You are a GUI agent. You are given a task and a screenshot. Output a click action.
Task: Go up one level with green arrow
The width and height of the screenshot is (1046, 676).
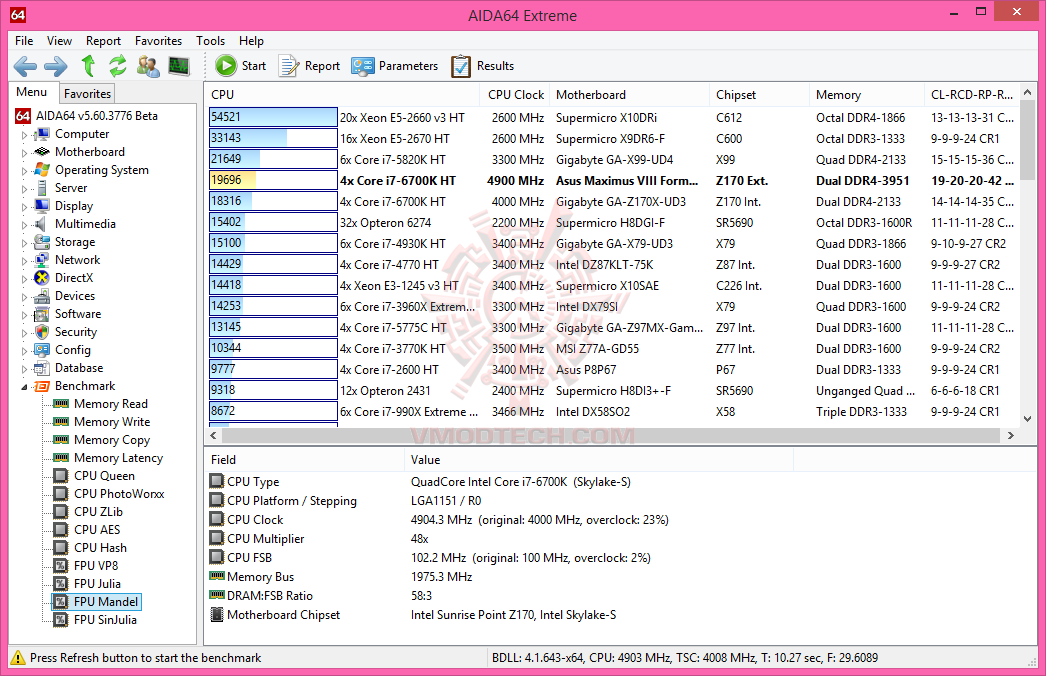click(x=88, y=66)
